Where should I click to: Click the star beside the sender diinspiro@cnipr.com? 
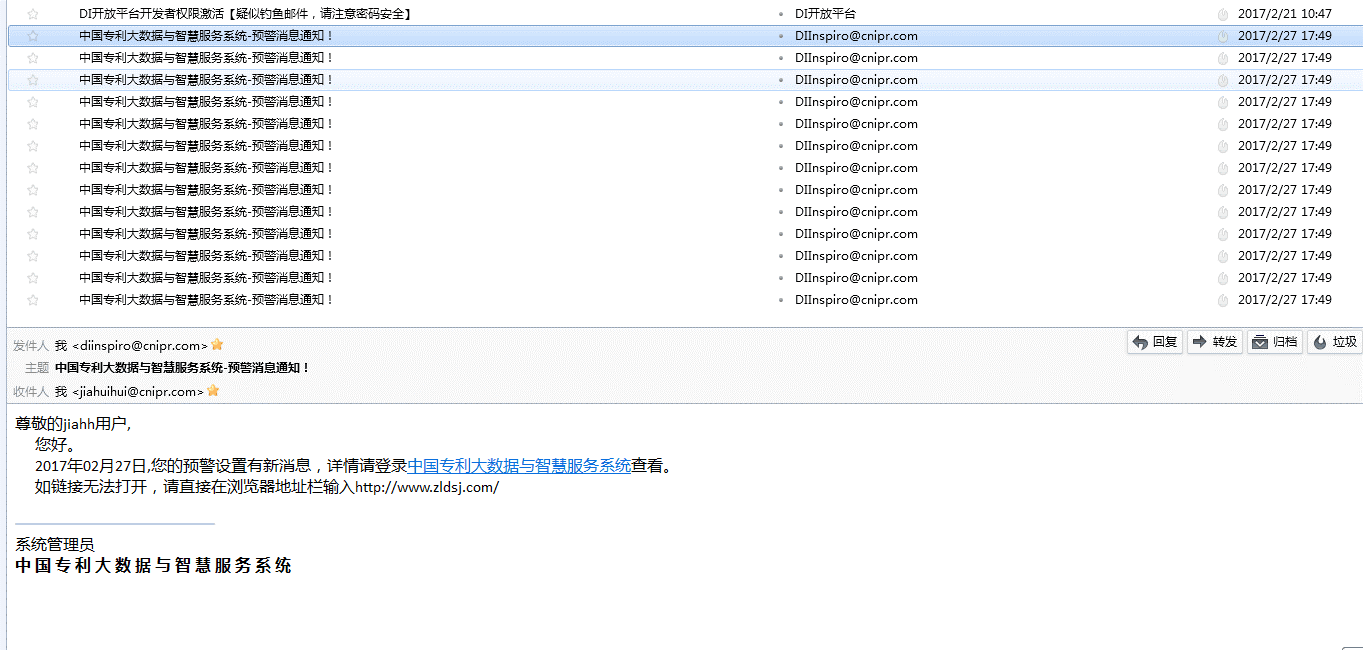point(217,345)
